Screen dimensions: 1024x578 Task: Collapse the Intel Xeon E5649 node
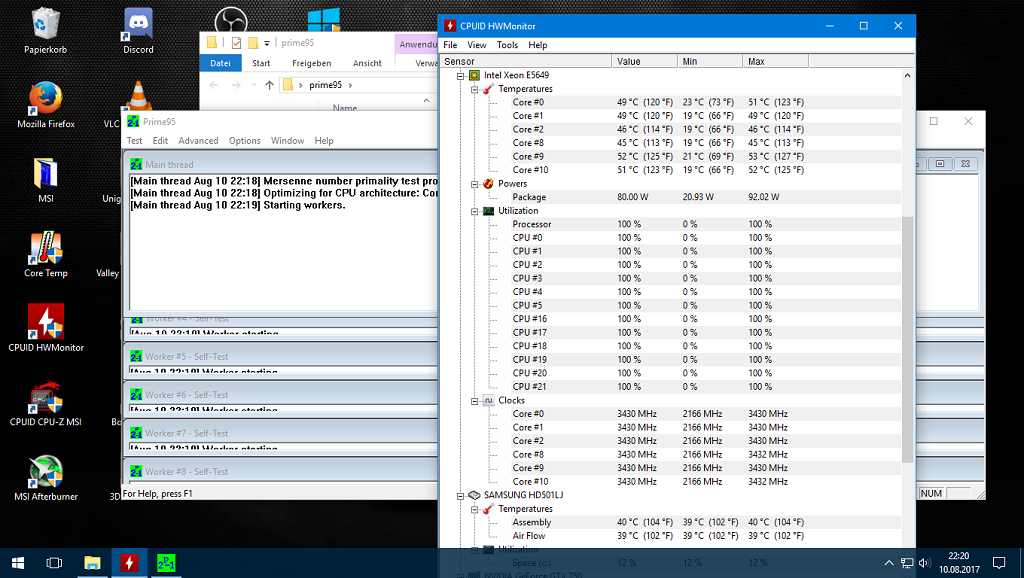[460, 76]
